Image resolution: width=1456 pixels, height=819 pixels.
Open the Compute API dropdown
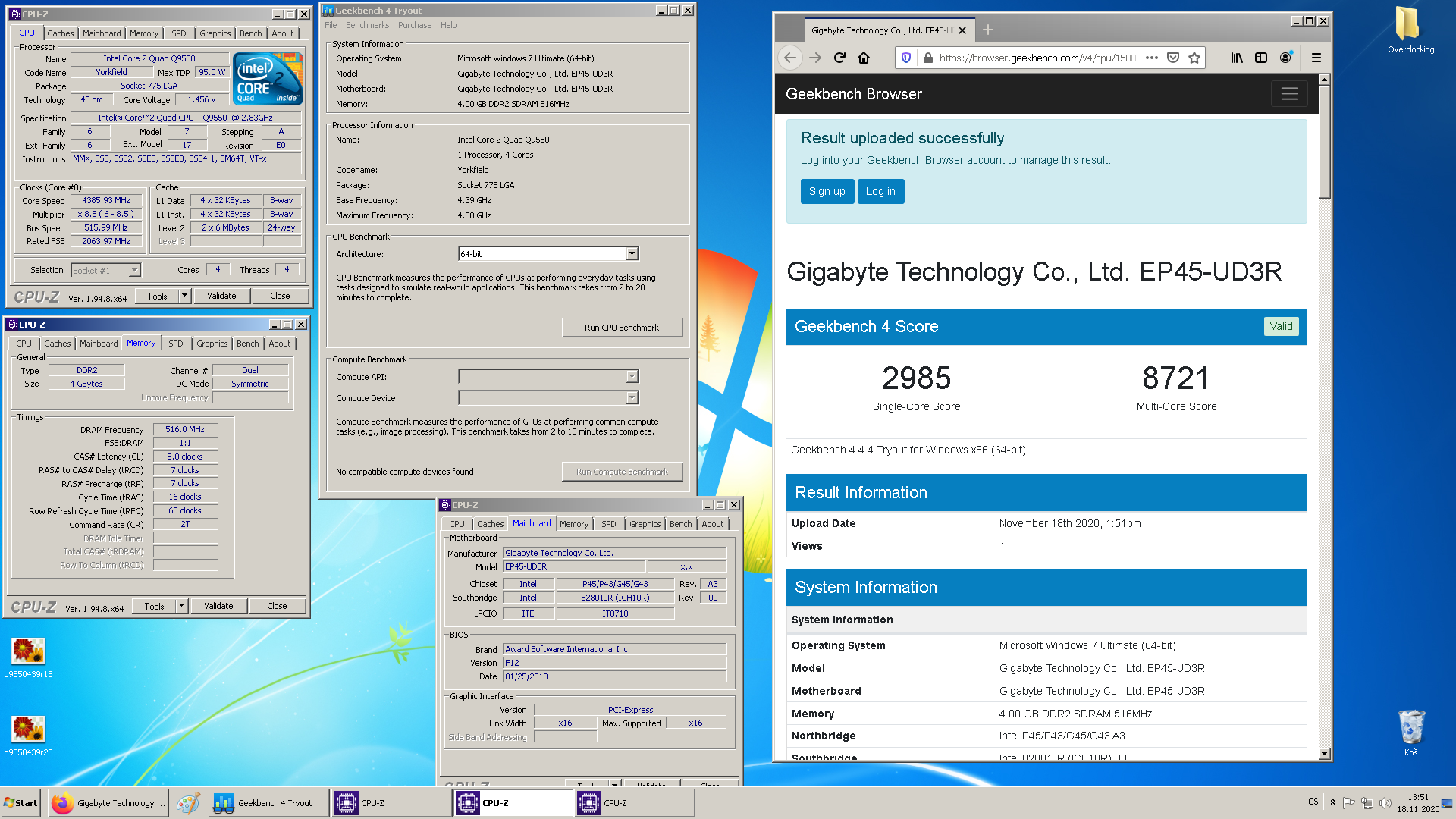pos(632,377)
